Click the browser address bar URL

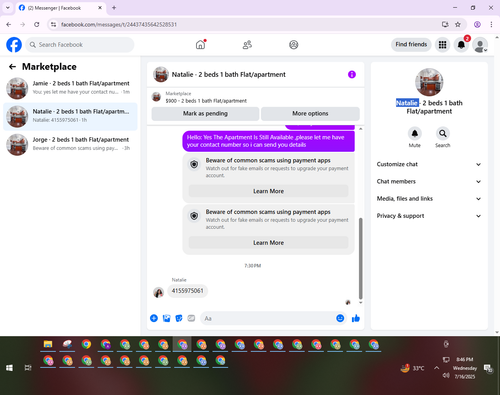(x=119, y=25)
